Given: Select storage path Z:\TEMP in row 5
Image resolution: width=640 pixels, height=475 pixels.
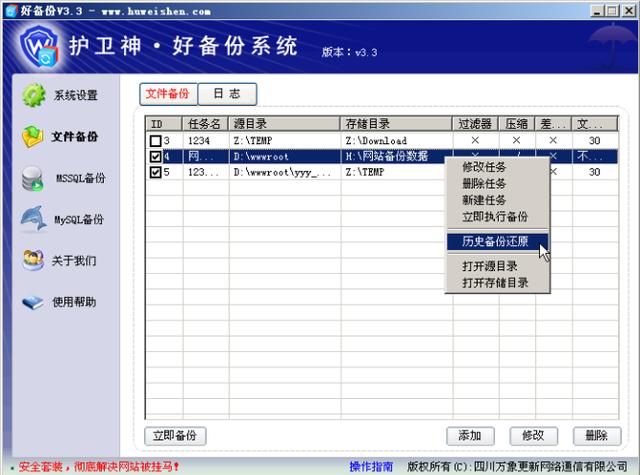Looking at the screenshot, I should pos(365,172).
